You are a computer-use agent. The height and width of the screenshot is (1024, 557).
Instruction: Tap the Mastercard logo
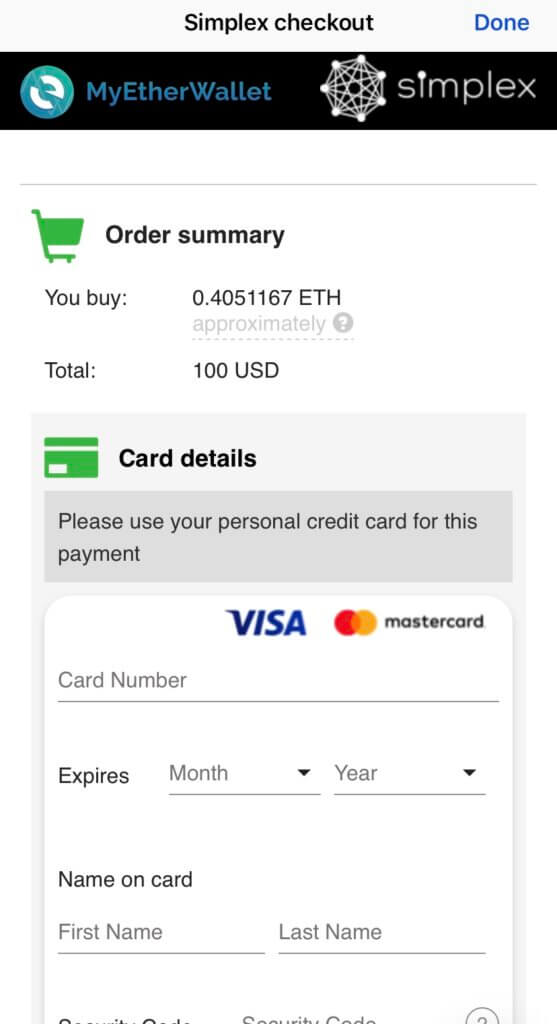click(x=409, y=623)
